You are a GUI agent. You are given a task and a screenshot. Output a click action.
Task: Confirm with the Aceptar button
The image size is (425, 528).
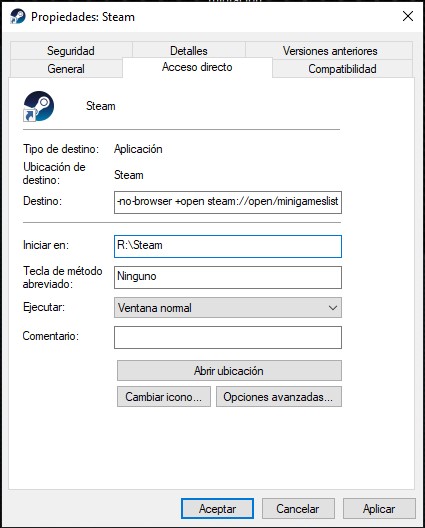217,508
